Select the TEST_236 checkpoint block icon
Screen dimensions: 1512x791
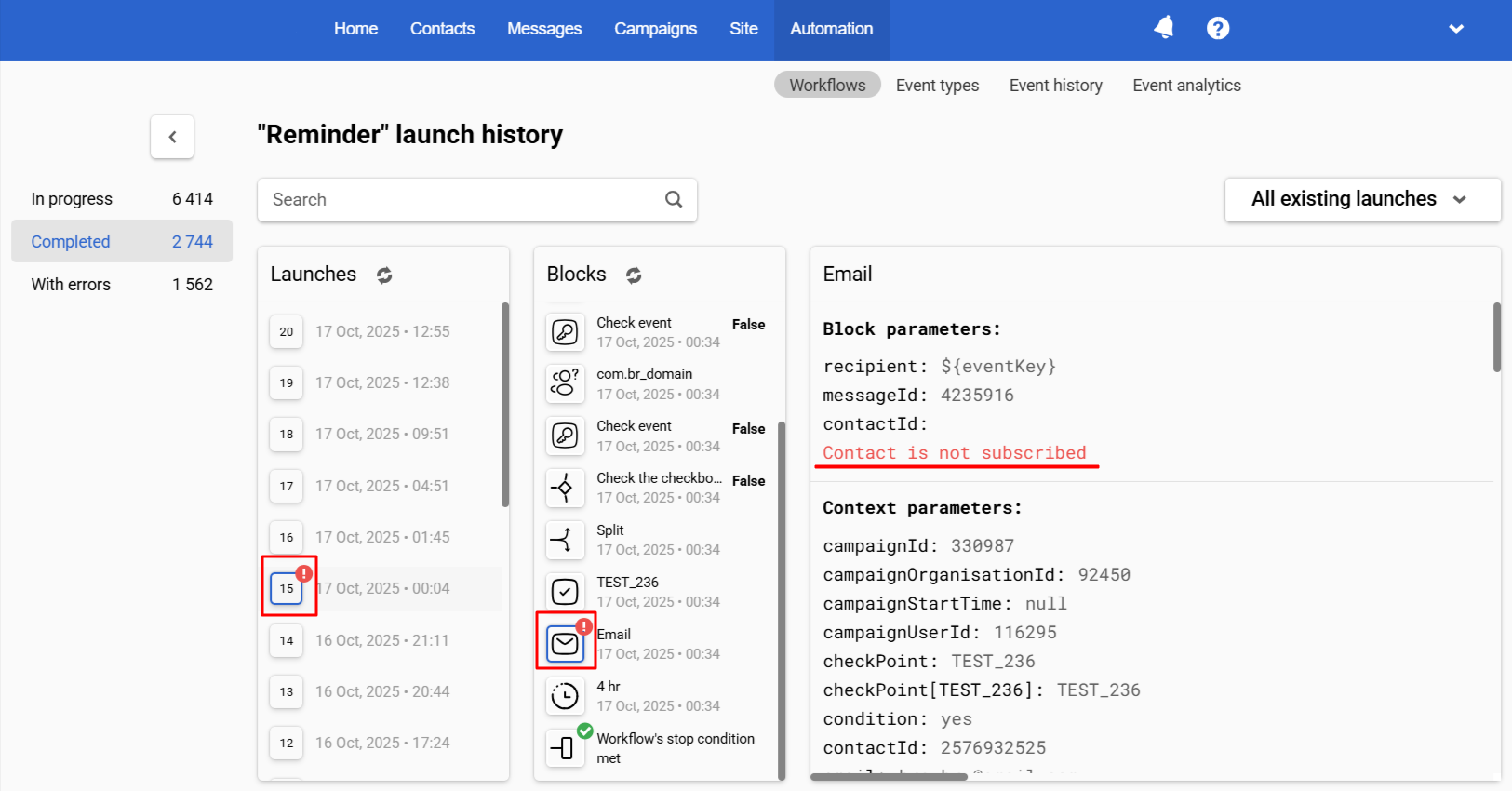[565, 592]
